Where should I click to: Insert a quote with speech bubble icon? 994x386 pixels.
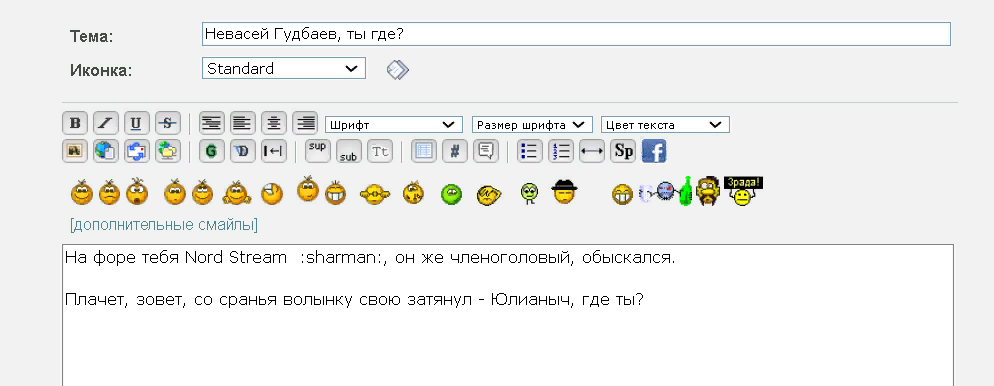click(486, 151)
